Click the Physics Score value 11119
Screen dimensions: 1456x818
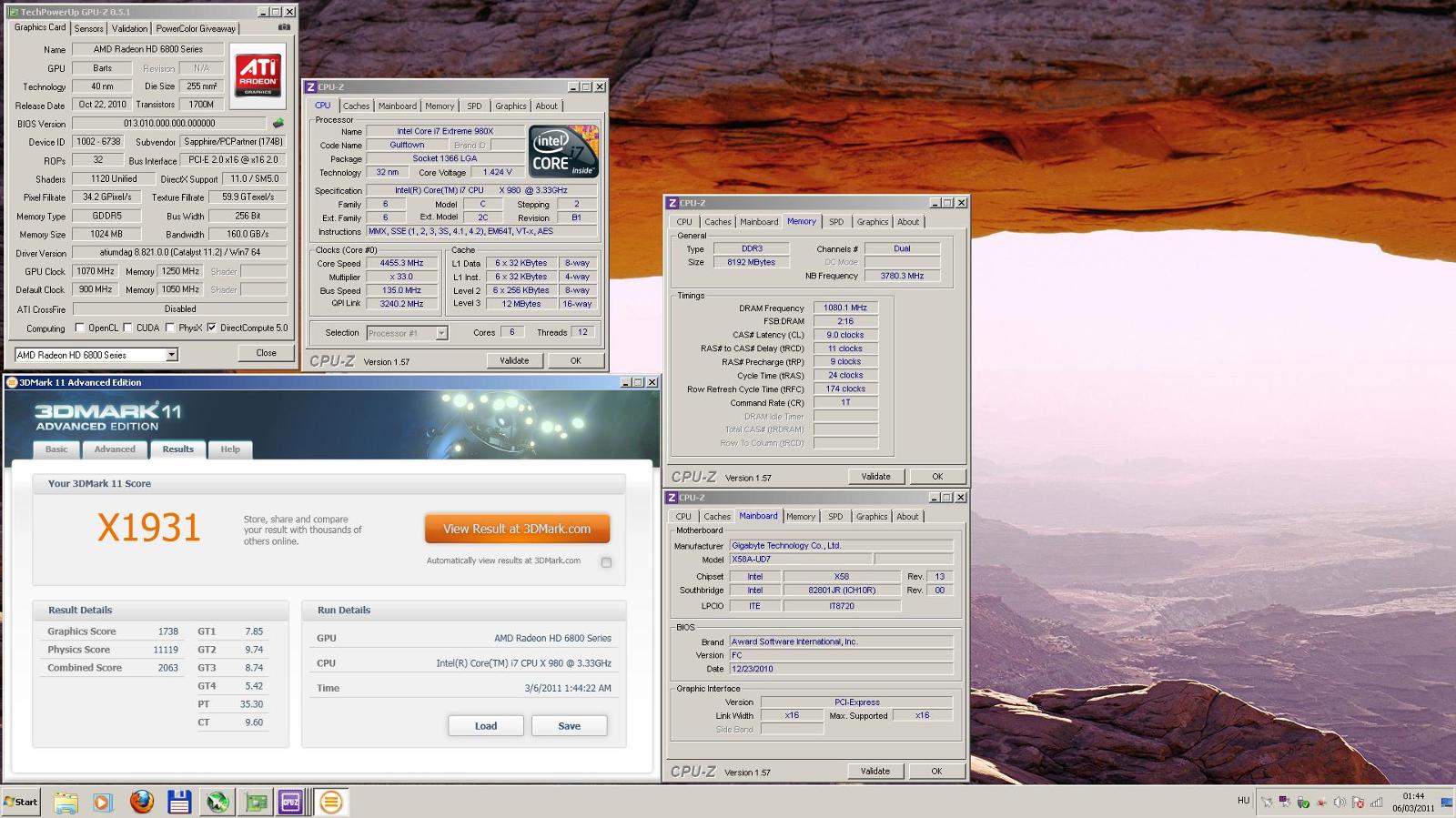point(166,650)
